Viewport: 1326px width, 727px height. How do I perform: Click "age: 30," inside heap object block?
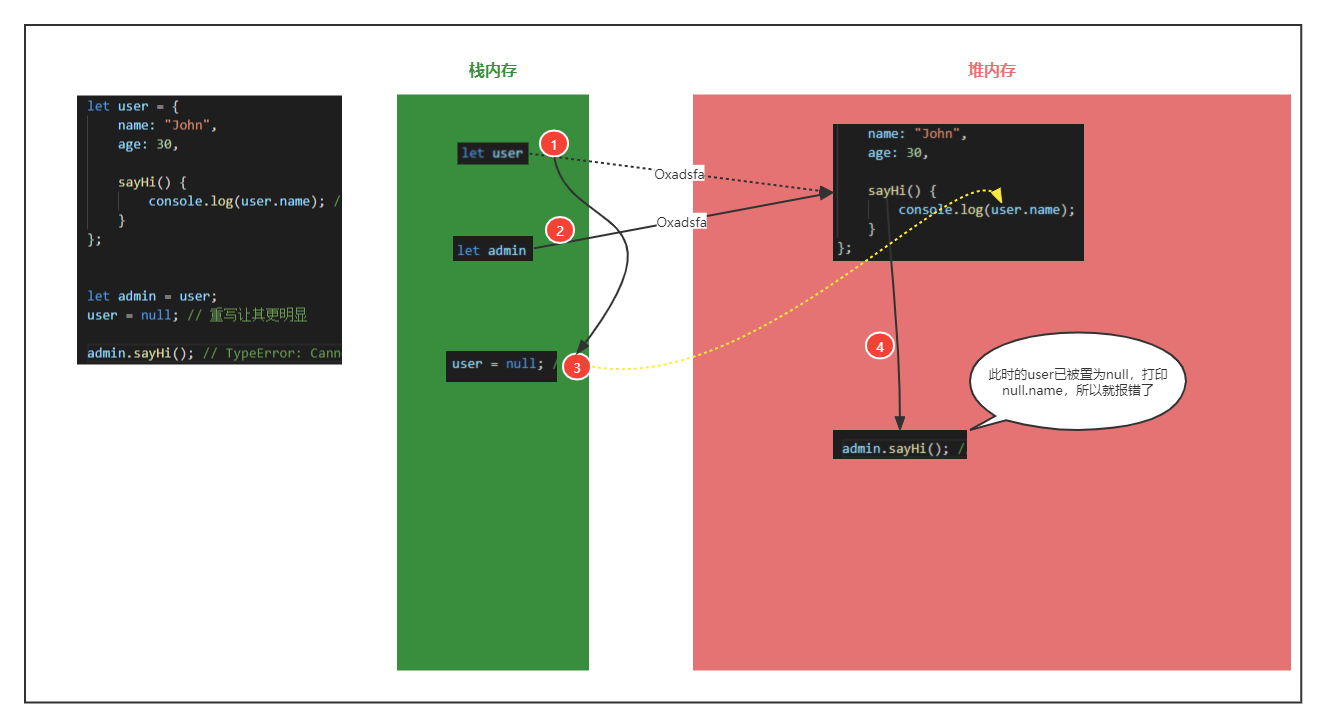coord(897,153)
